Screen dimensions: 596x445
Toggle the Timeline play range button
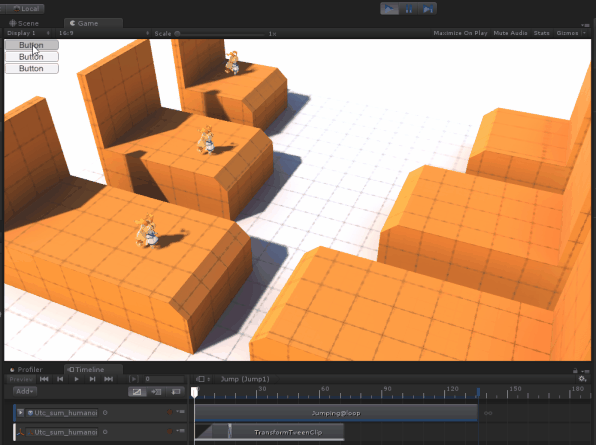133,379
